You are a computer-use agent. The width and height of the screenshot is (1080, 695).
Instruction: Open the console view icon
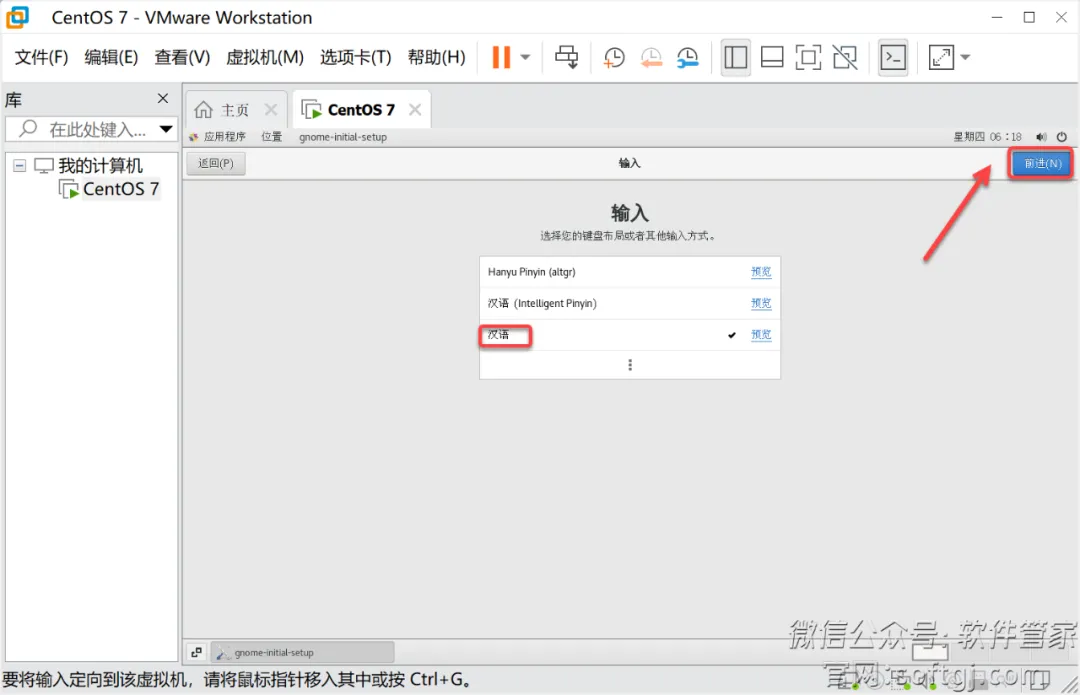click(x=893, y=57)
